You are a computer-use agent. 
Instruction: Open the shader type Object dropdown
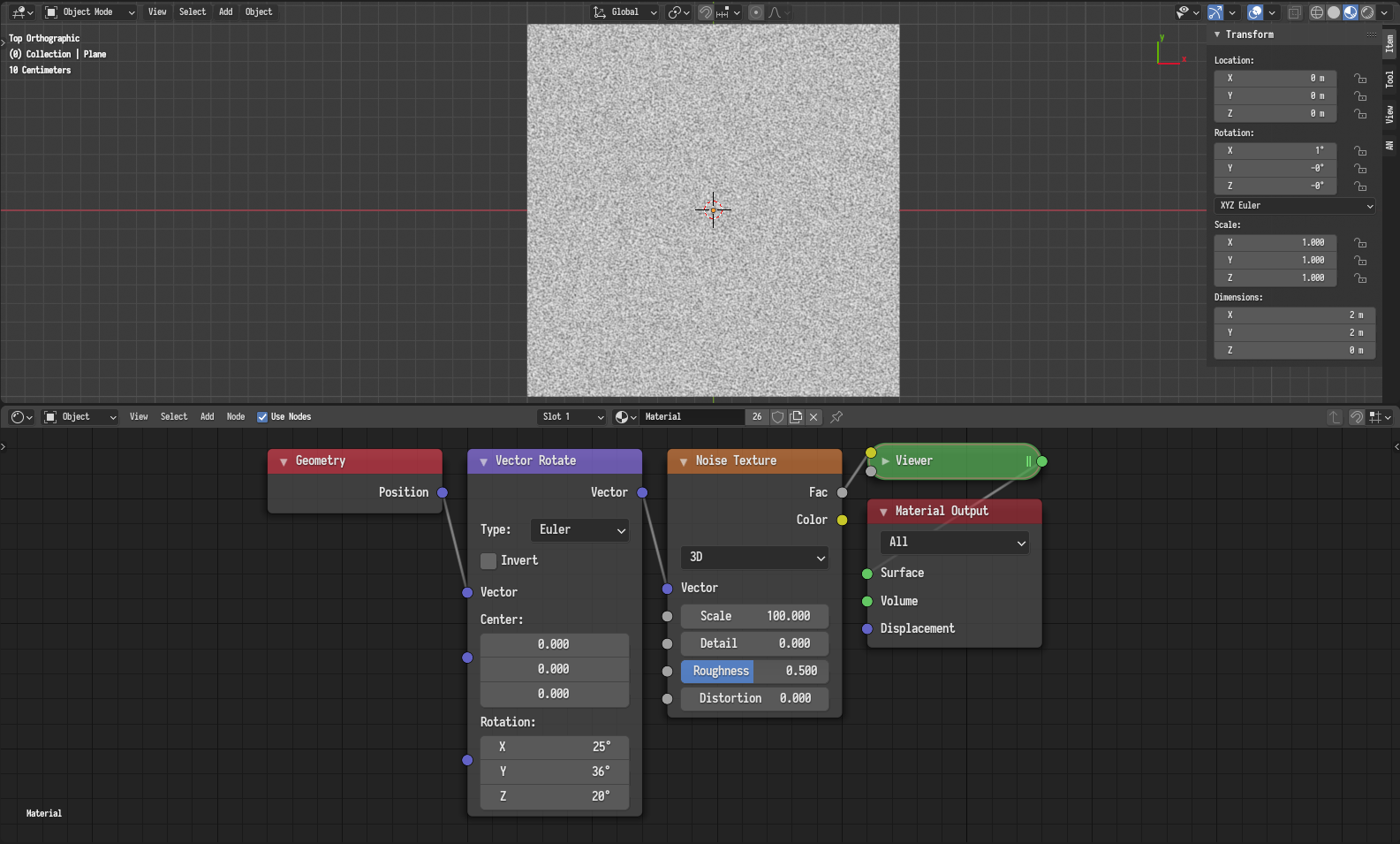80,417
